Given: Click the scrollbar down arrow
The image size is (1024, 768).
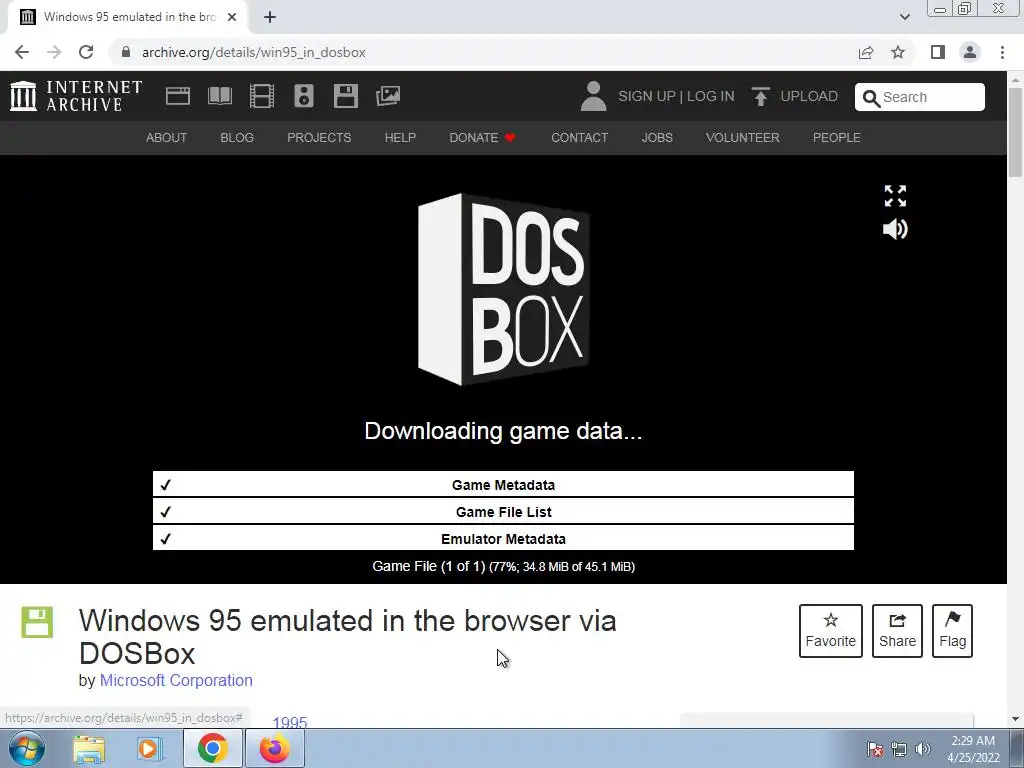Looking at the screenshot, I should tap(1016, 719).
